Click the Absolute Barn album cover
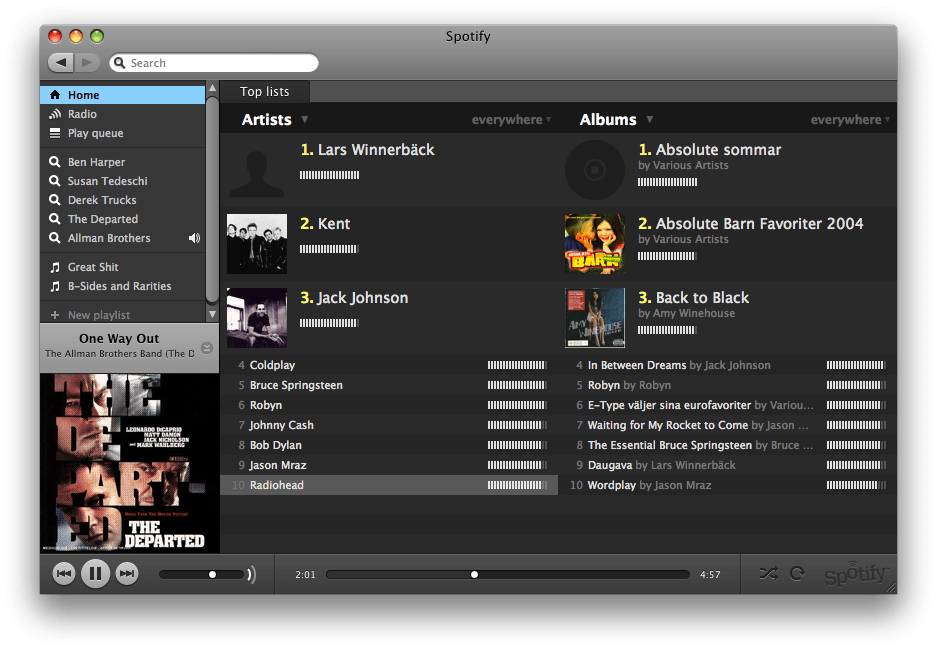937x649 pixels. pos(595,244)
